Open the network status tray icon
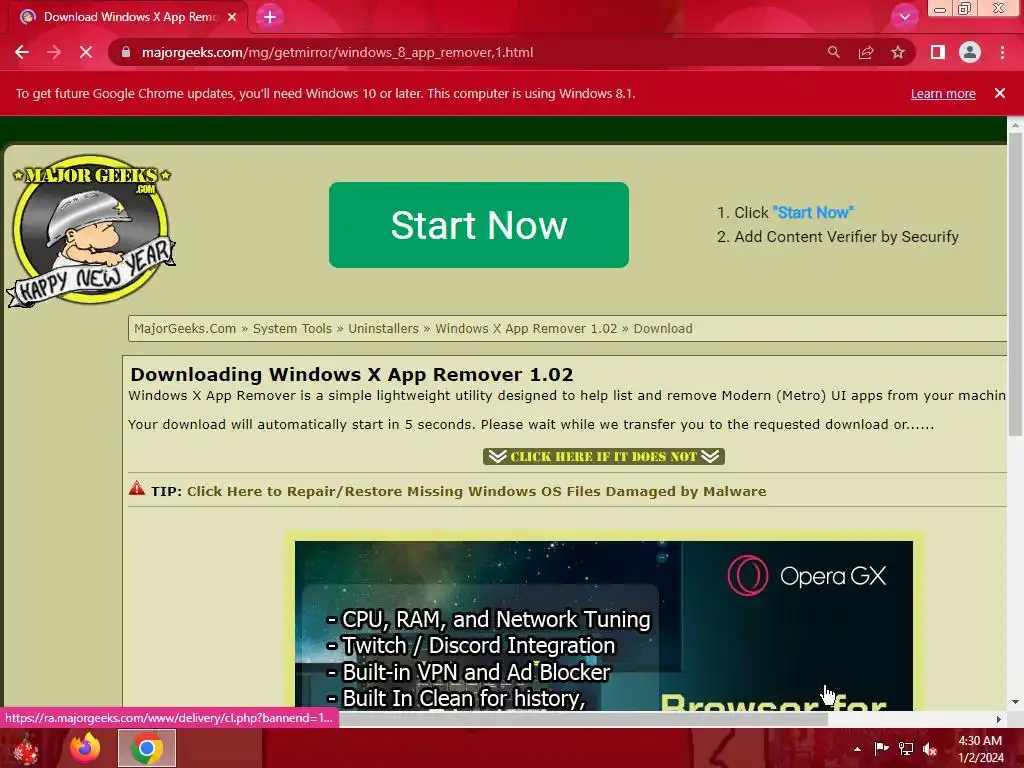The height and width of the screenshot is (768, 1024). click(x=906, y=748)
